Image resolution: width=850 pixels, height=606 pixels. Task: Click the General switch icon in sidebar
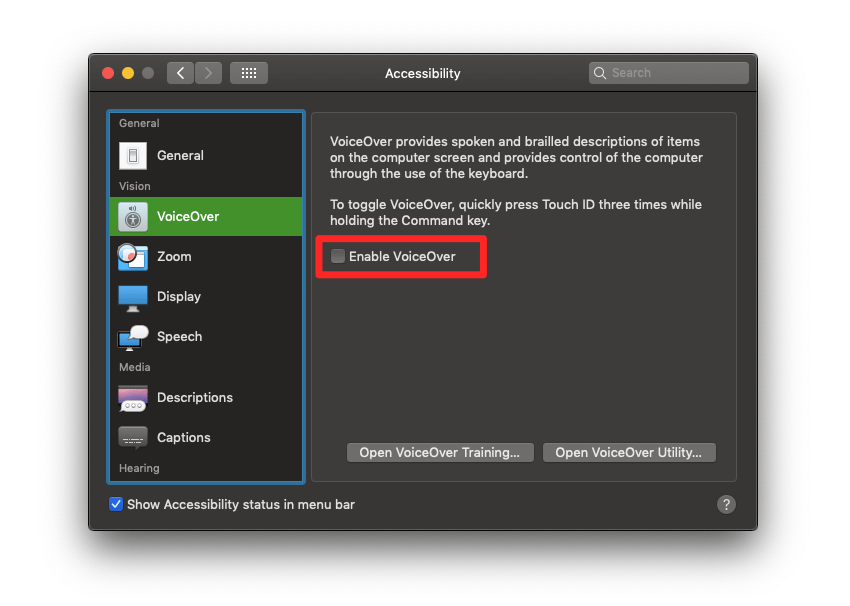[133, 156]
